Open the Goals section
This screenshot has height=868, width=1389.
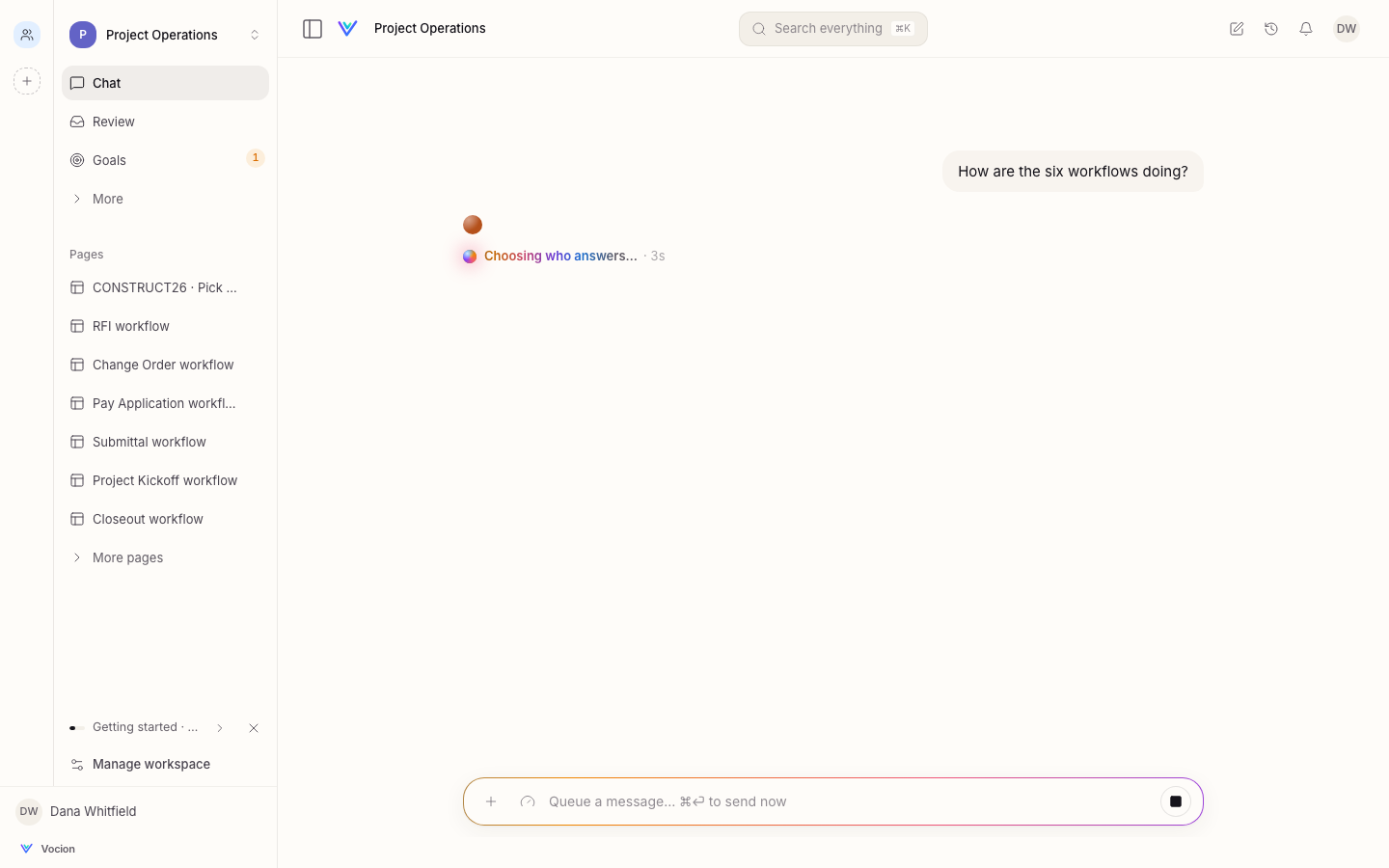165,160
